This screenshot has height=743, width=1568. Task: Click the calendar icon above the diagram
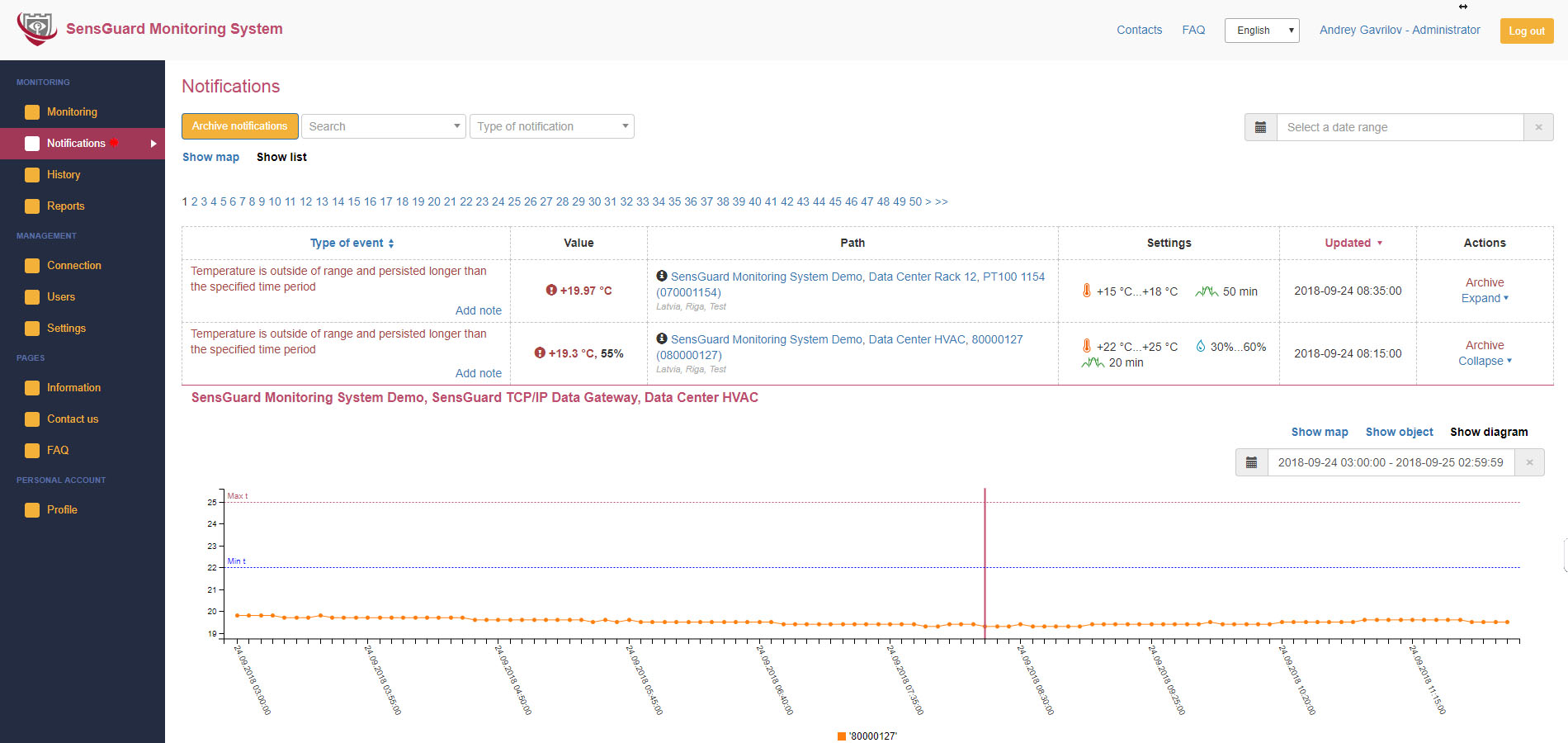[1251, 462]
